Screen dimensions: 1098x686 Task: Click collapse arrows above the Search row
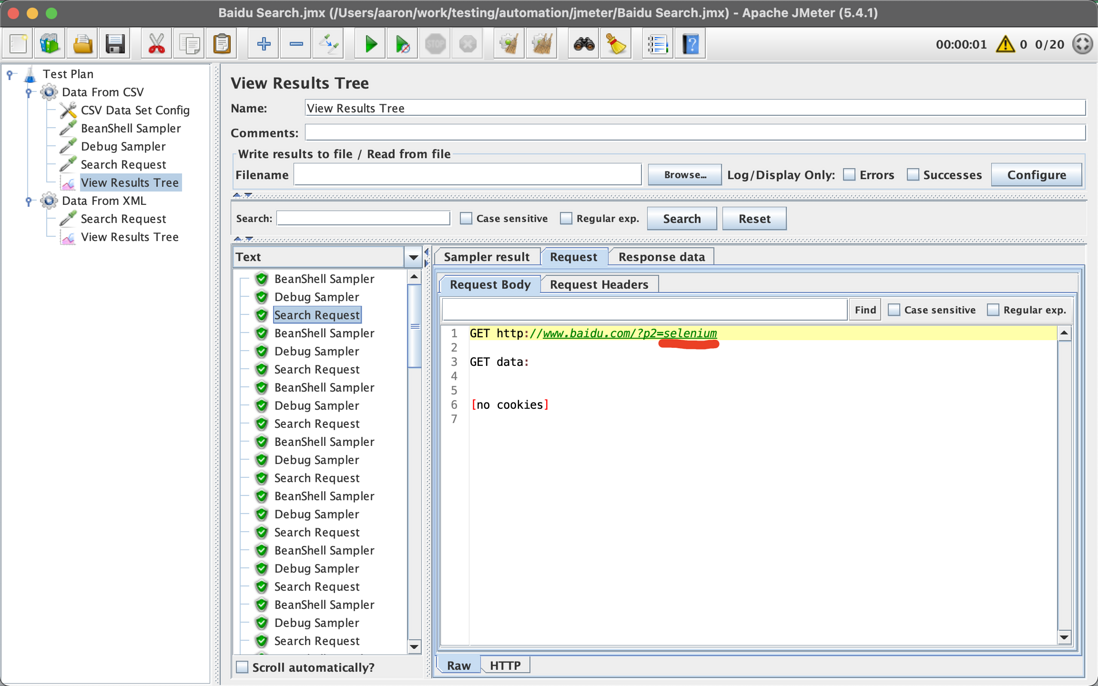(242, 195)
